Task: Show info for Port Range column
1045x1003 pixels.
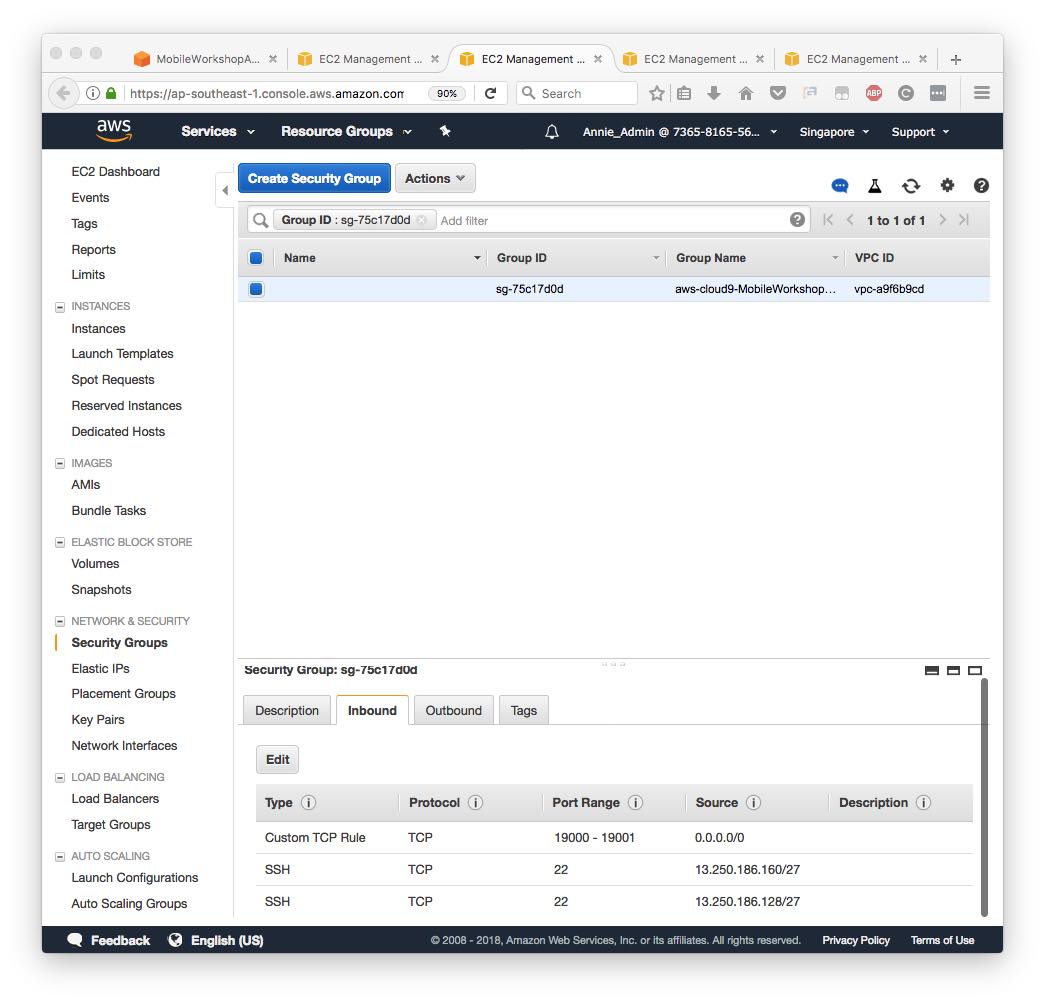Action: (635, 802)
